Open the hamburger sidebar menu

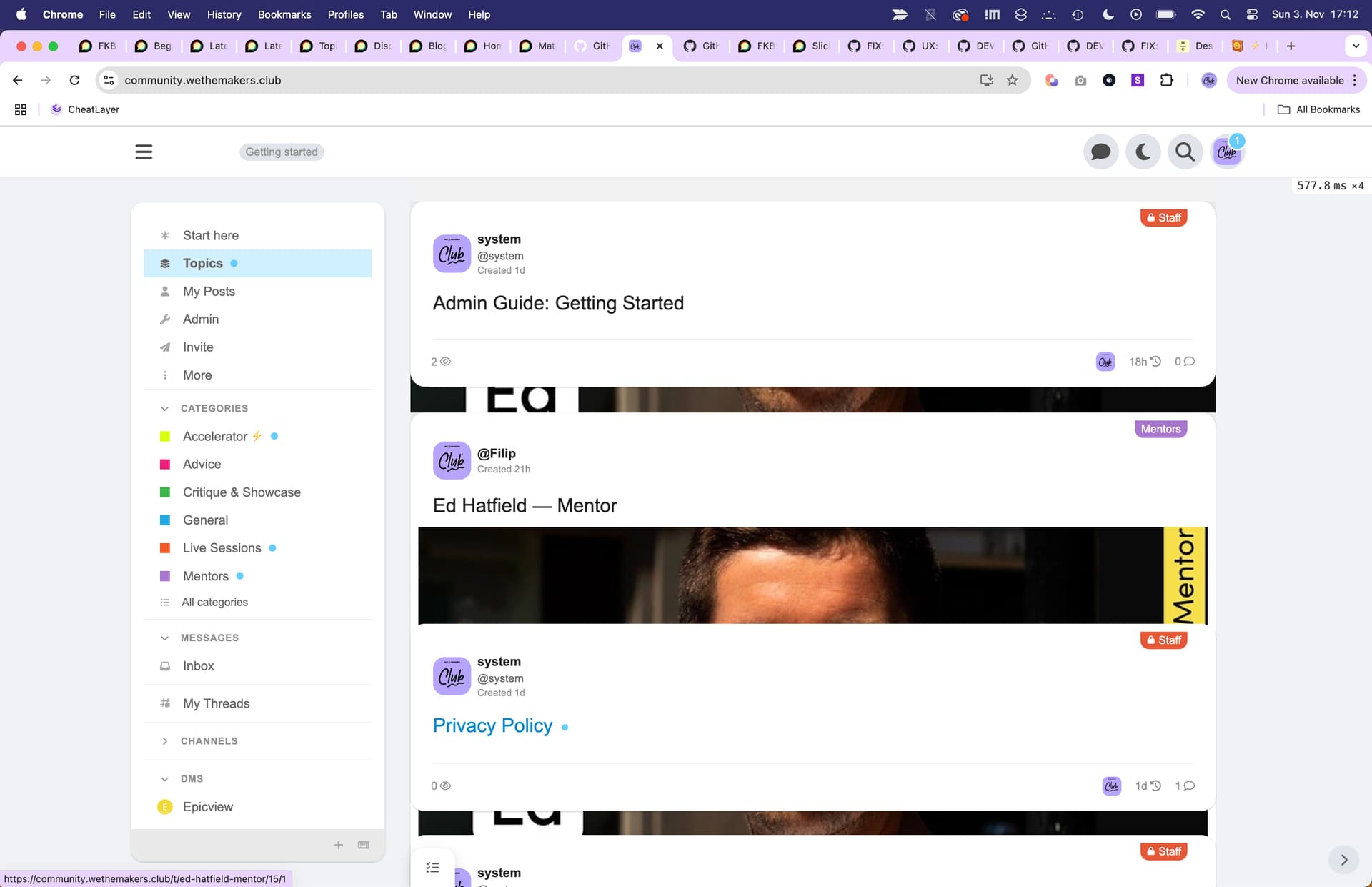click(144, 152)
